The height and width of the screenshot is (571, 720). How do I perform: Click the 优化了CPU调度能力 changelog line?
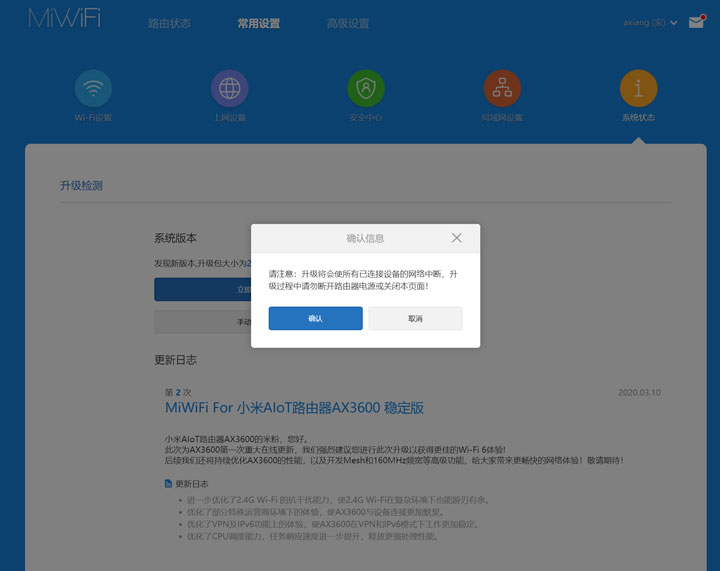(313, 536)
